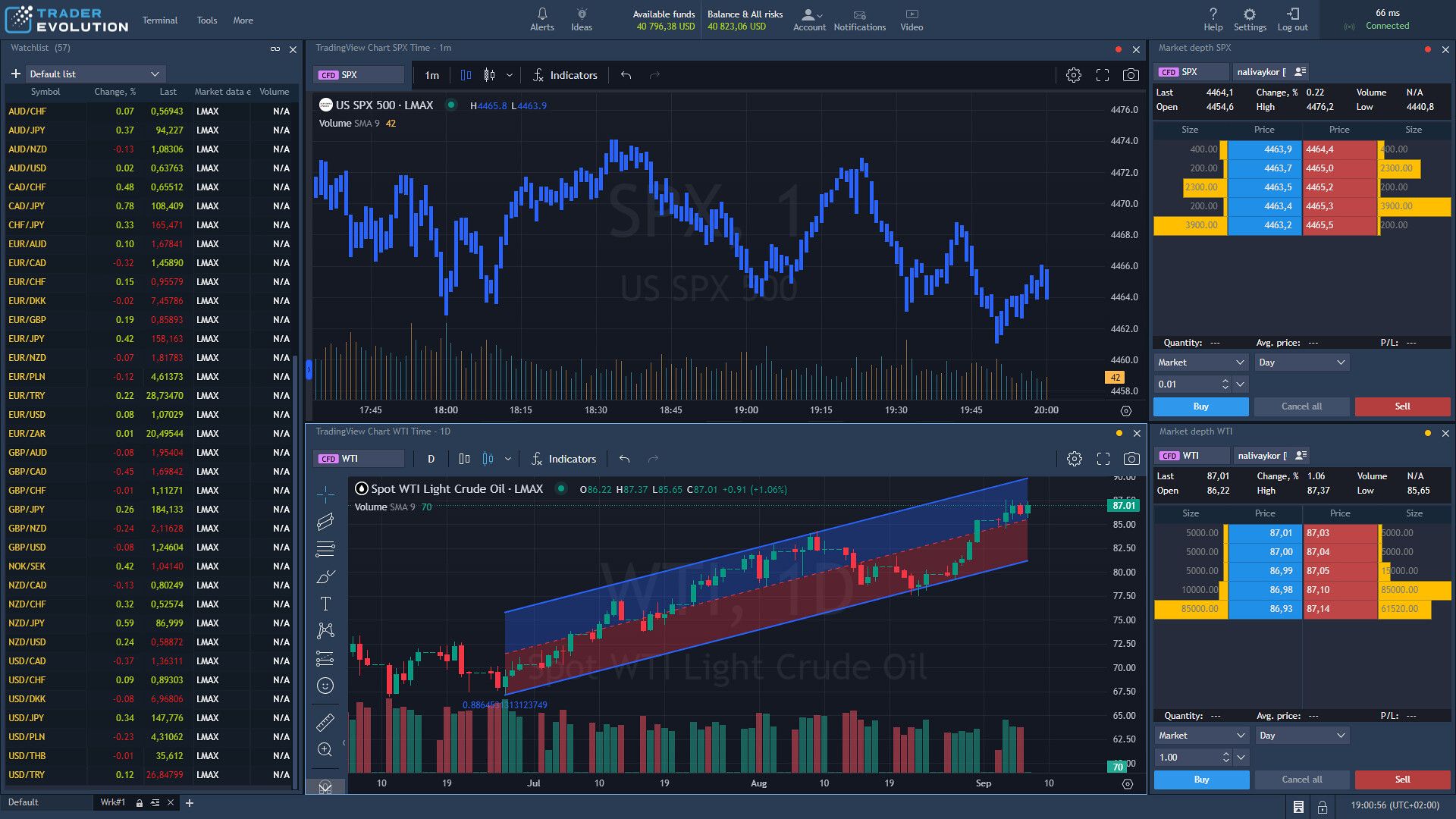This screenshot has width=1456, height=819.
Task: Toggle lock on Wrk#1 workspace tab
Action: tap(140, 802)
